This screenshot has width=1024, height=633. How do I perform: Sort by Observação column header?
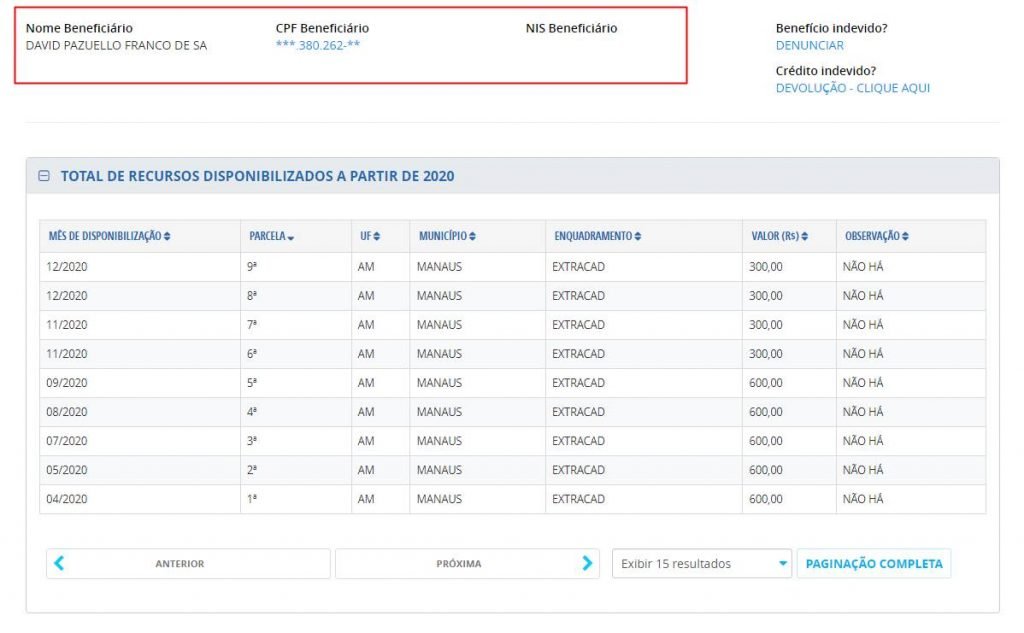(x=877, y=236)
